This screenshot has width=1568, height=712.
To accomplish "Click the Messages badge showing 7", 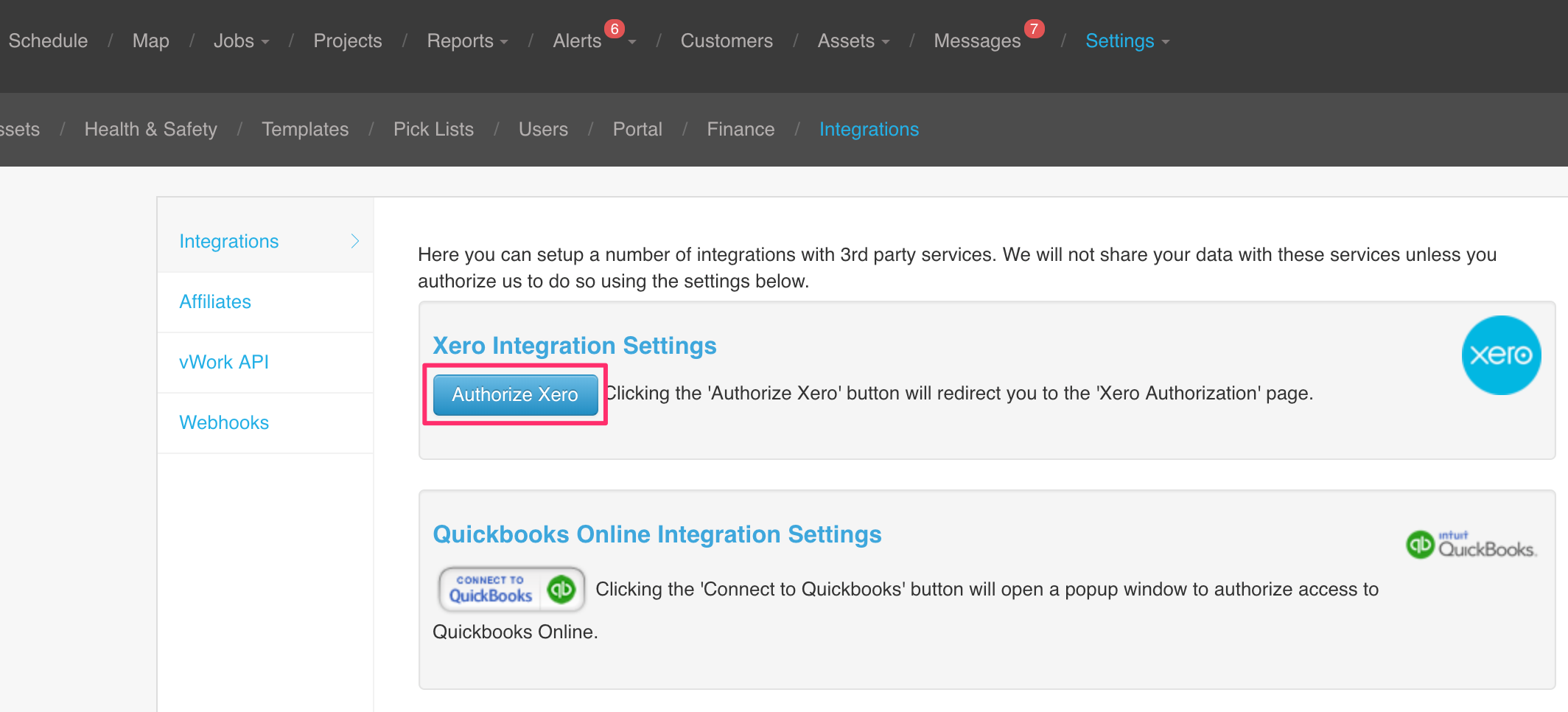I will [1035, 29].
